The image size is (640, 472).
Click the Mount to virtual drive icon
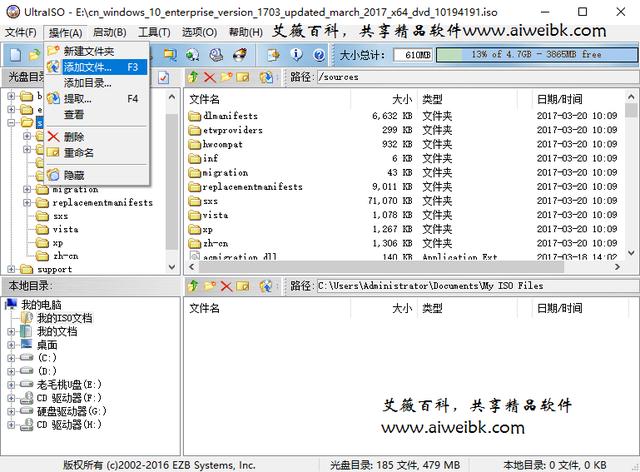coord(216,55)
